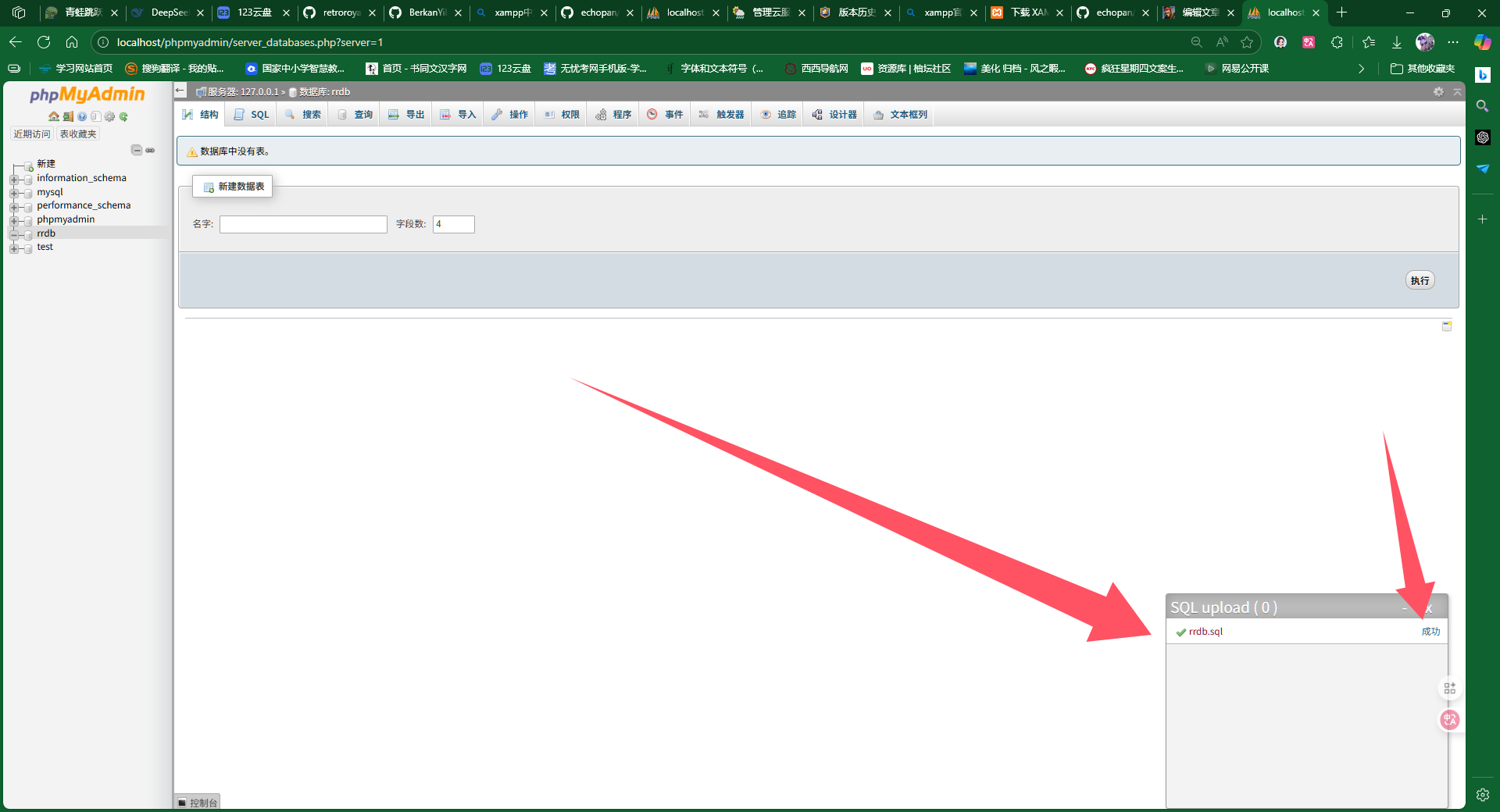Bookmark this page with the star icon
Viewport: 1500px width, 812px height.
(1247, 42)
